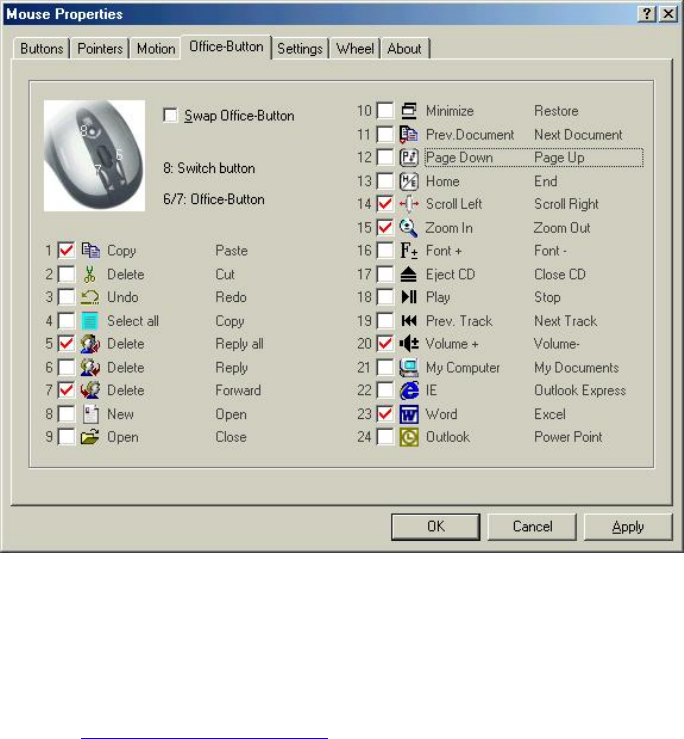The image size is (684, 739).
Task: Click the 'Excel' label in row 23
Action: pos(550,414)
